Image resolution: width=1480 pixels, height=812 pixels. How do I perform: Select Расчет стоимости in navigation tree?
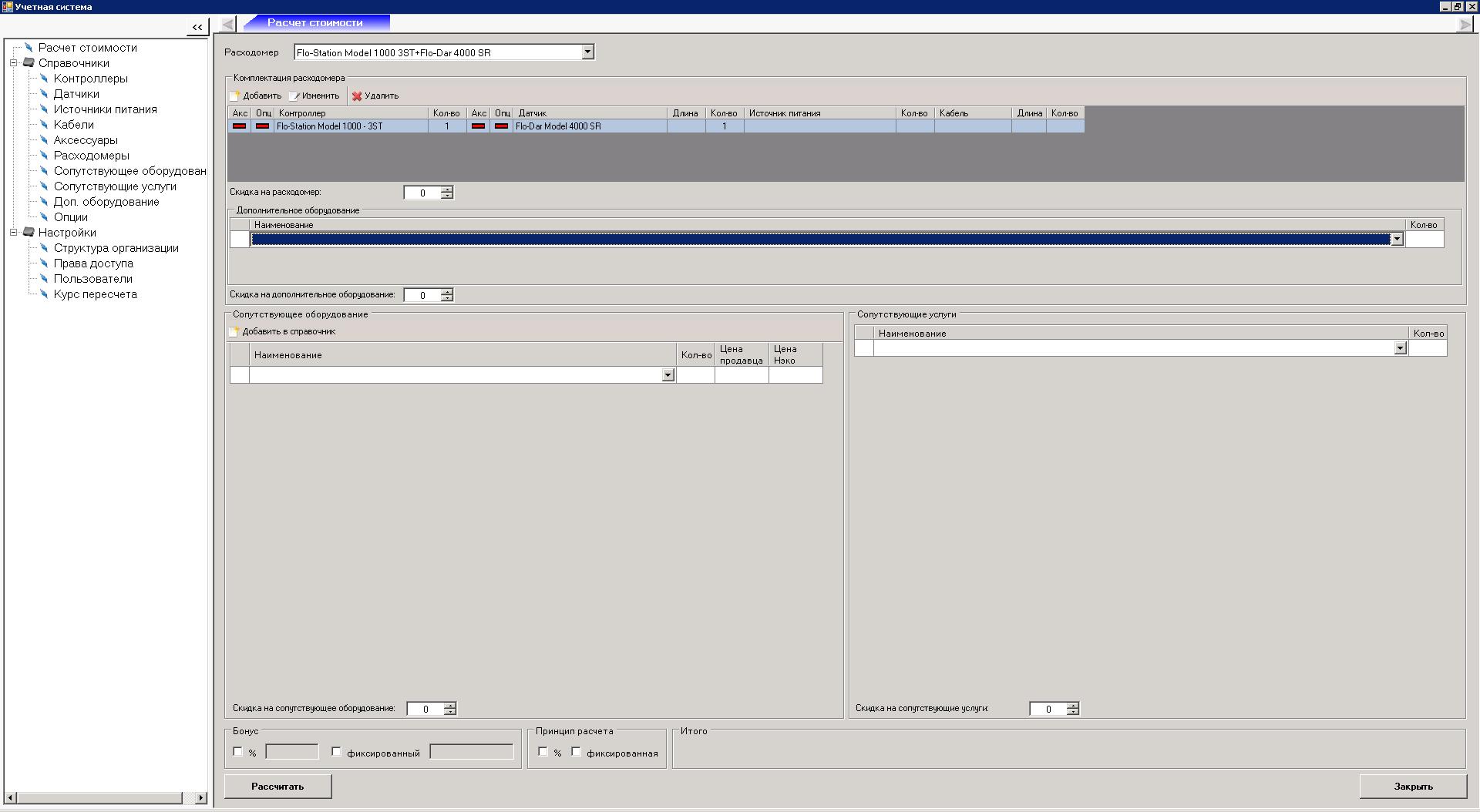[x=87, y=48]
